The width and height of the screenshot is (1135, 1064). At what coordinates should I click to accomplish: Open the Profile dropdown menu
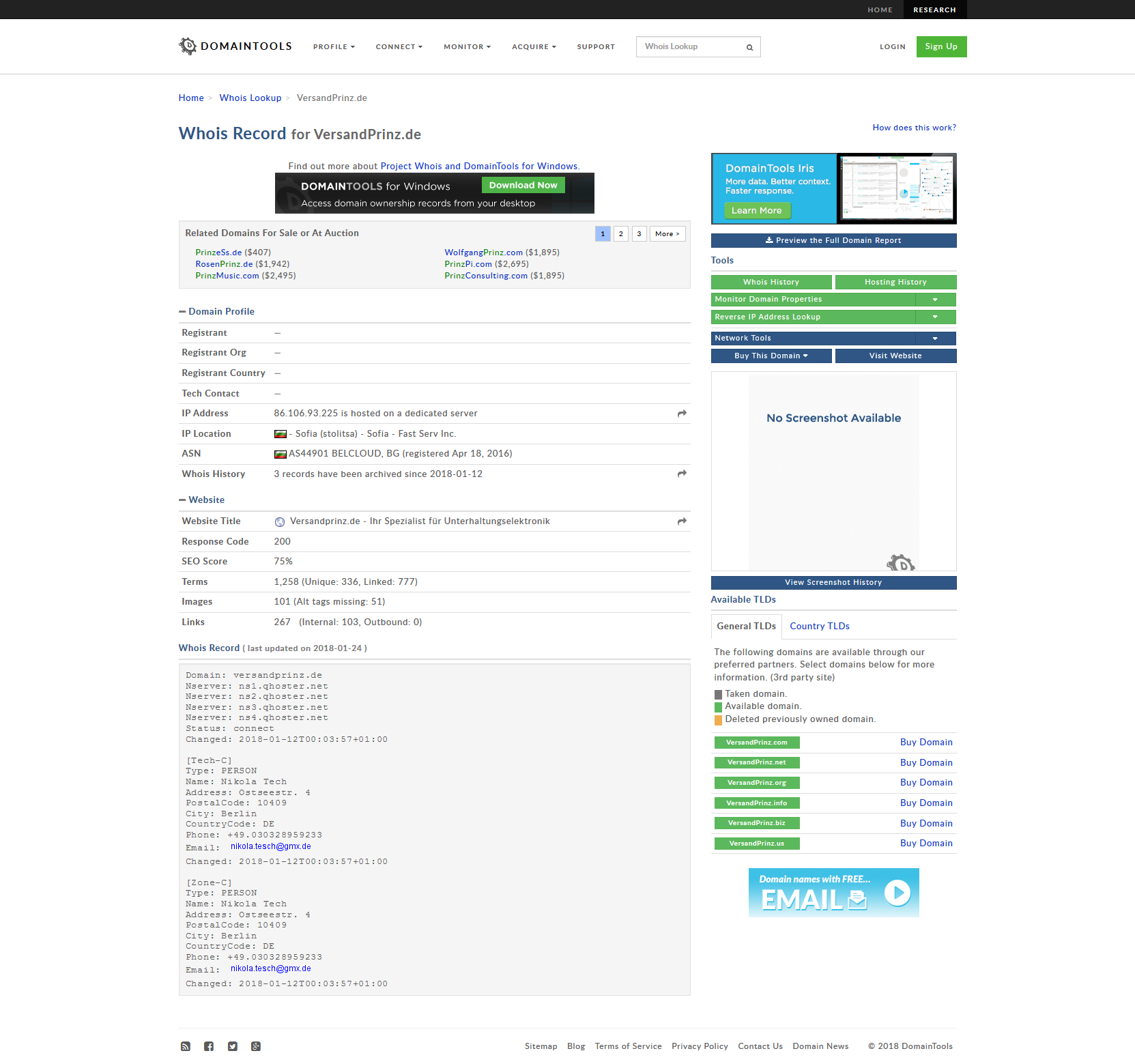pyautogui.click(x=334, y=47)
